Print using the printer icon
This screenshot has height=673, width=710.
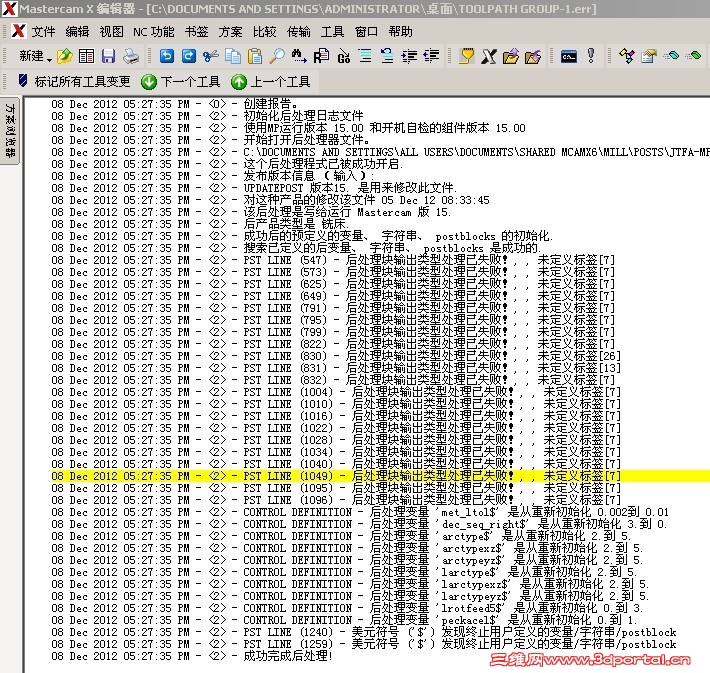pos(131,56)
